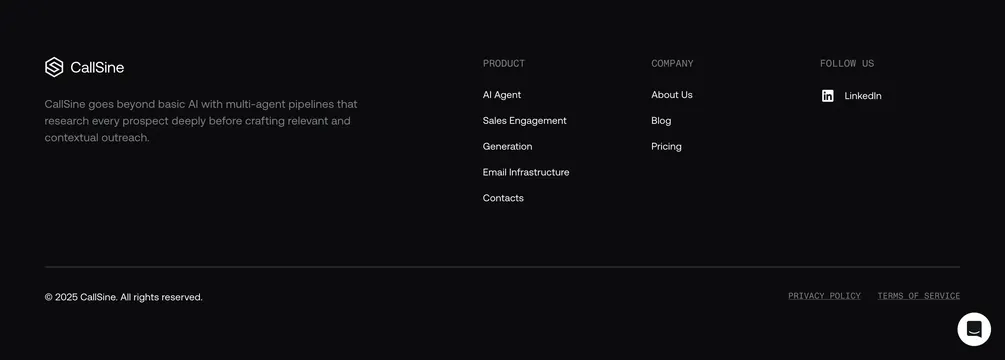
Task: Click the CallSine description paragraph
Action: tap(201, 120)
